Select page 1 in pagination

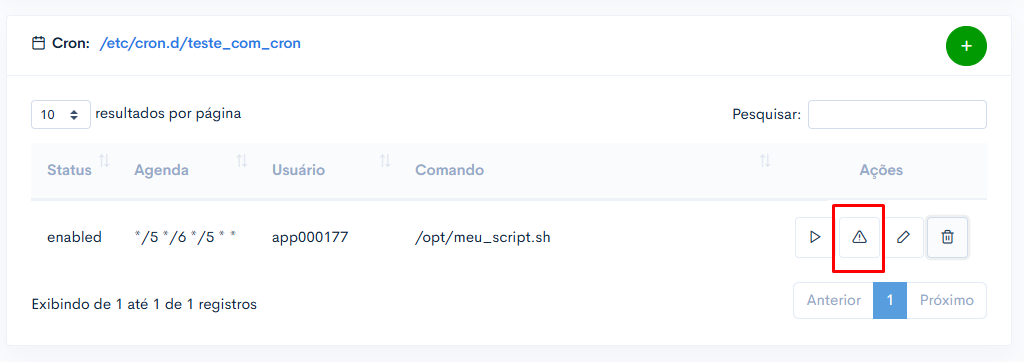click(889, 301)
